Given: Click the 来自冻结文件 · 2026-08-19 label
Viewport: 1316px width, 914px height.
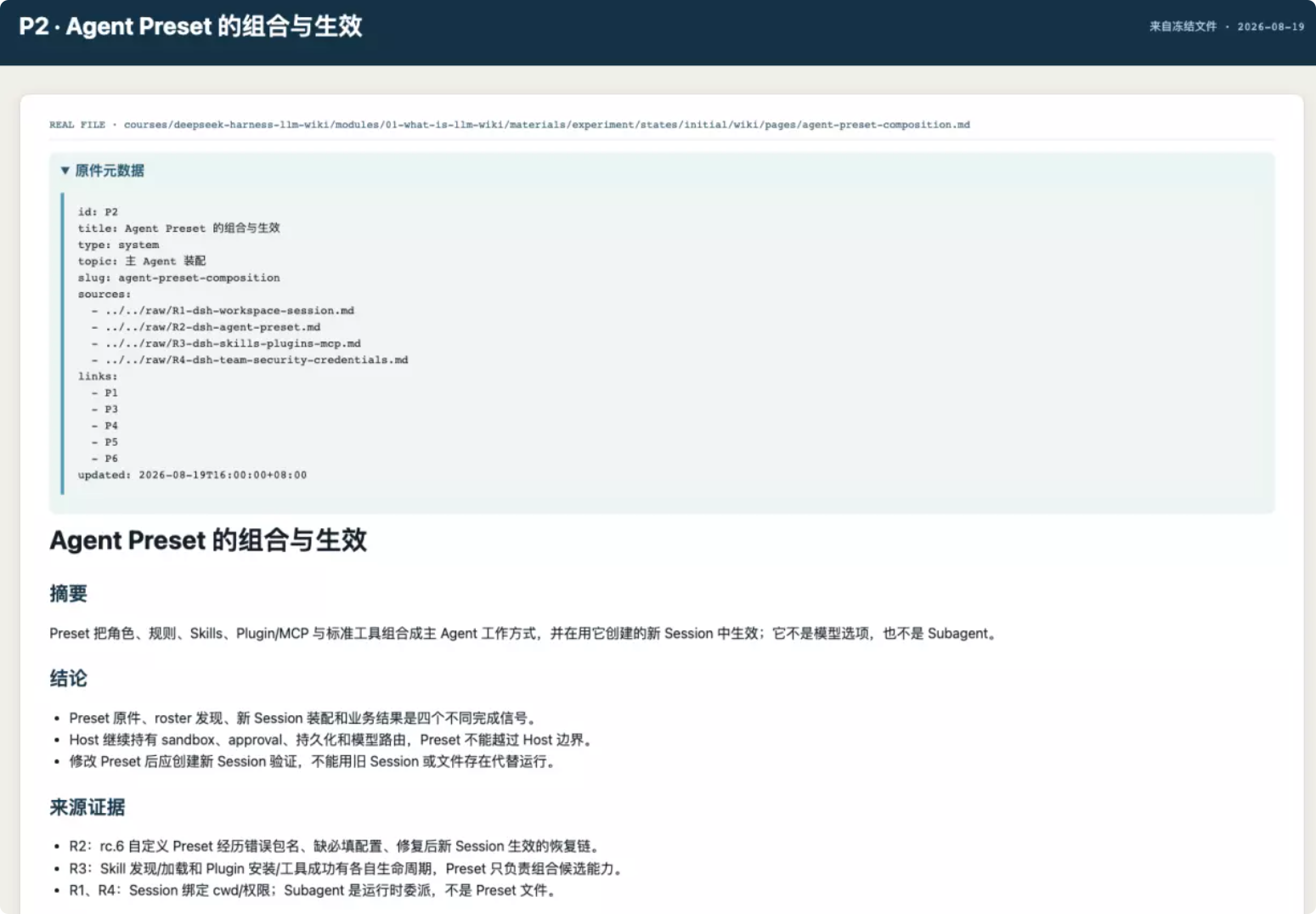Looking at the screenshot, I should point(1226,26).
